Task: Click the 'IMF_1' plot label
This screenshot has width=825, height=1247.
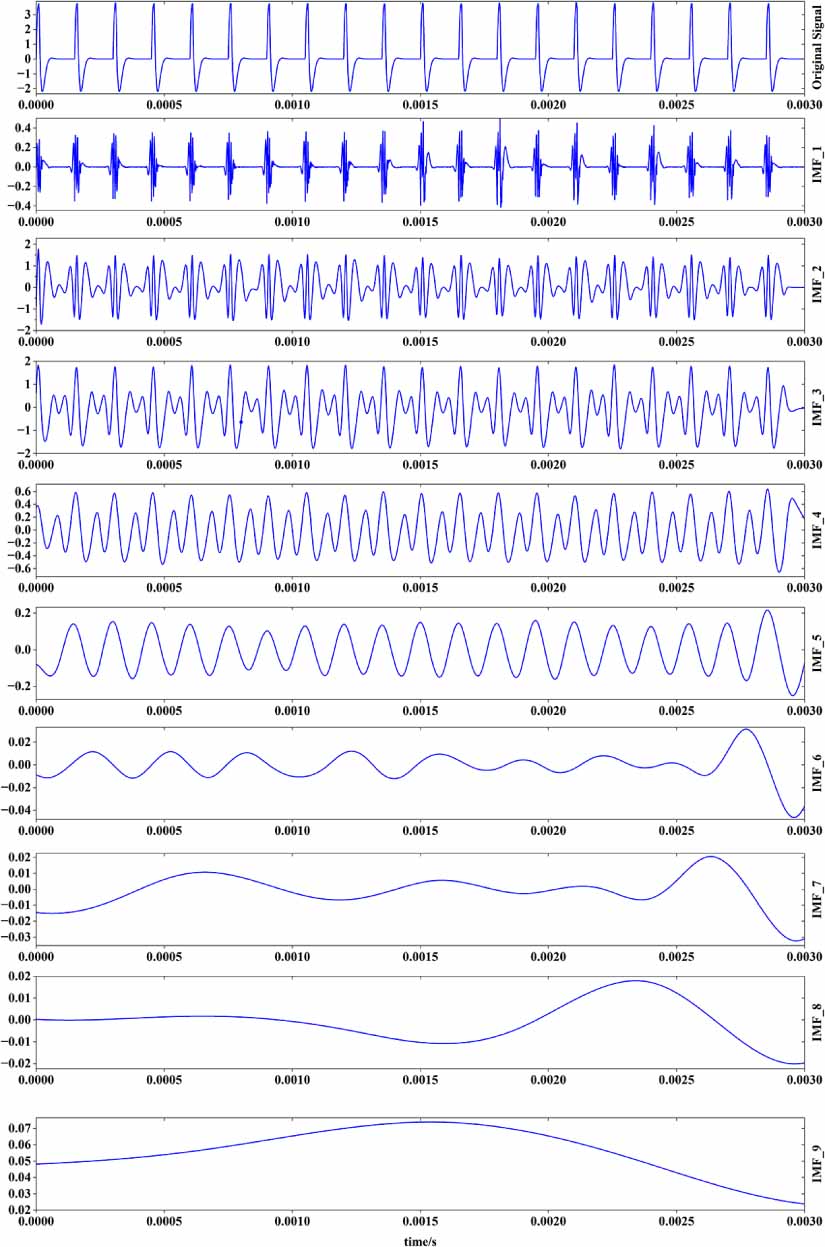Action: pyautogui.click(x=816, y=166)
